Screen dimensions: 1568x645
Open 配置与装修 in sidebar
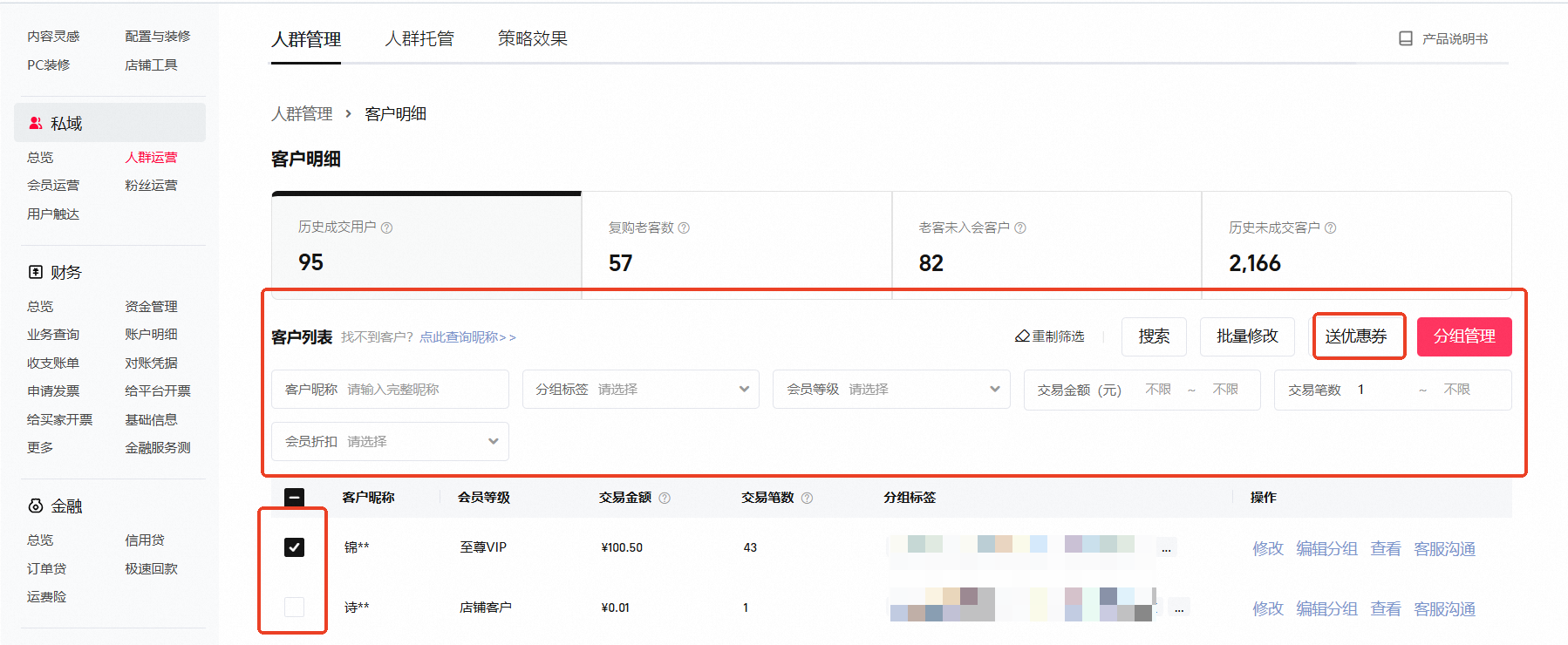158,36
